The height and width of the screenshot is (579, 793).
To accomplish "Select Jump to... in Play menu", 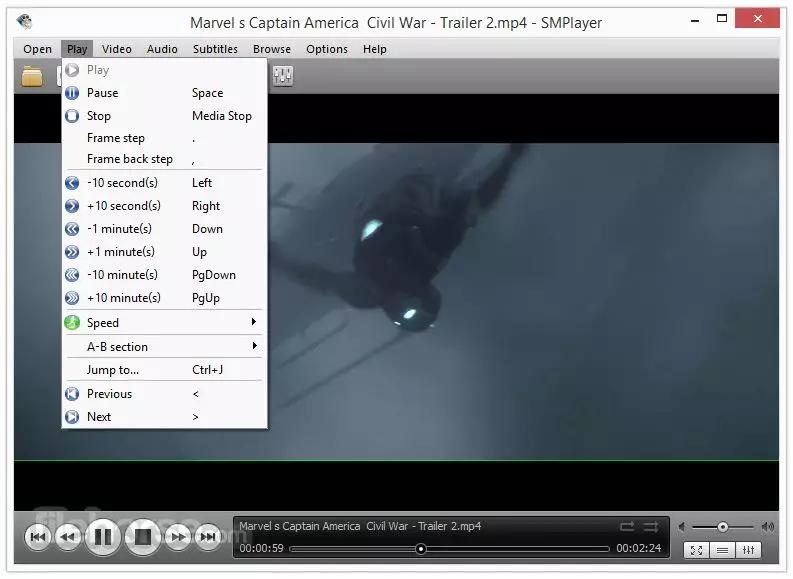I will pyautogui.click(x=113, y=370).
